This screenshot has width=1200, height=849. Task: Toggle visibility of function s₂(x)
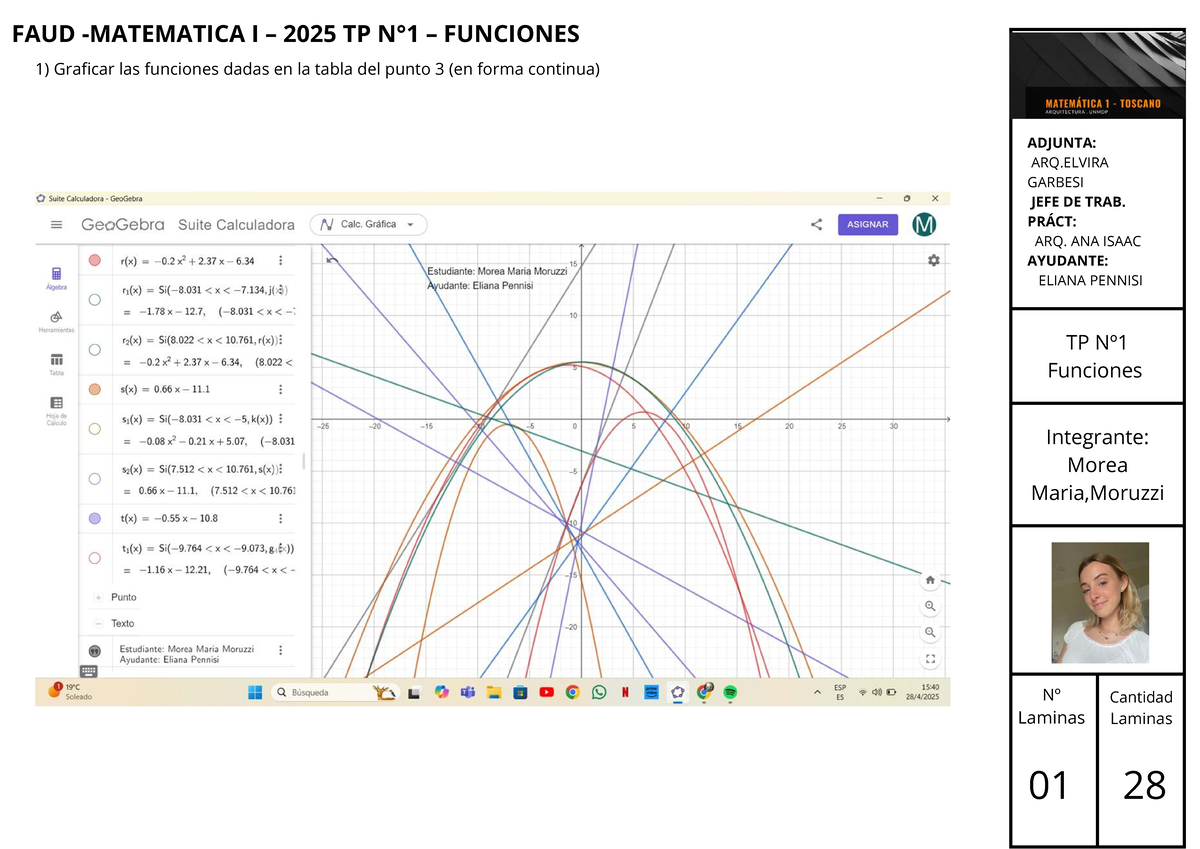(94, 478)
